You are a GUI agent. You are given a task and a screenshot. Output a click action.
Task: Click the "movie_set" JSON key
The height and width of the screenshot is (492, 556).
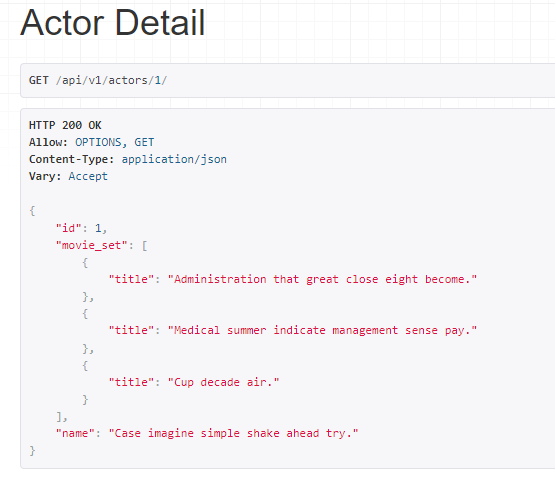click(91, 245)
